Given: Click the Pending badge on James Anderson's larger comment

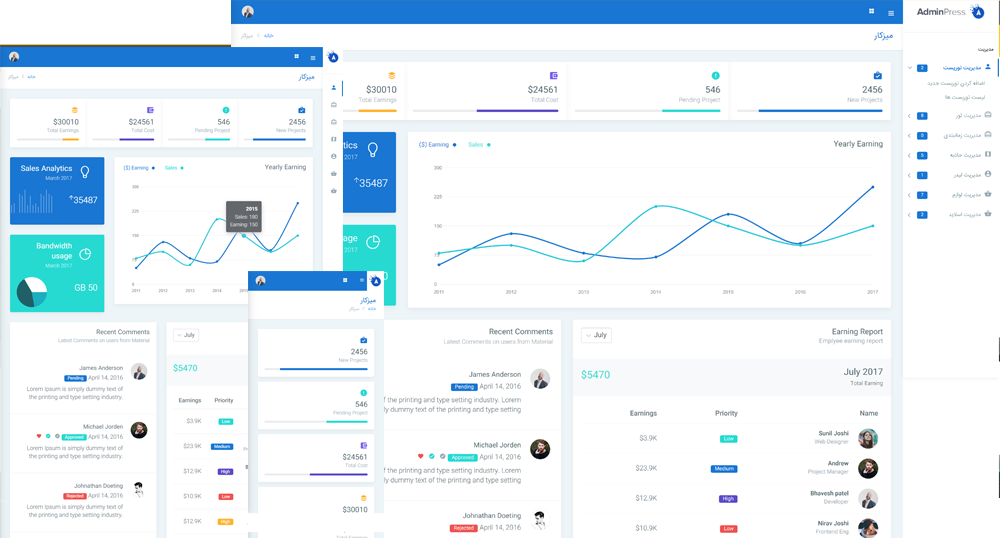Looking at the screenshot, I should pos(463,386).
